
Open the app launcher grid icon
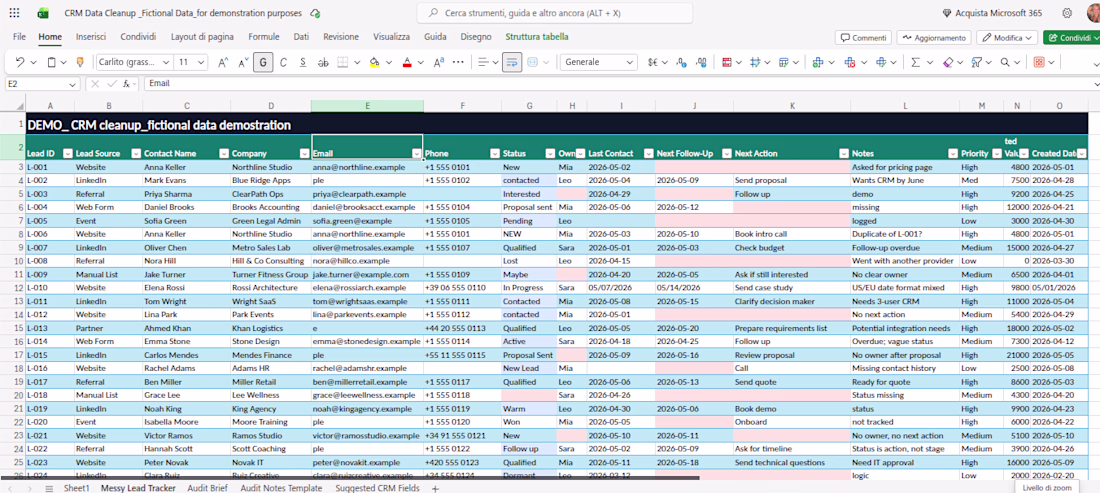click(15, 13)
